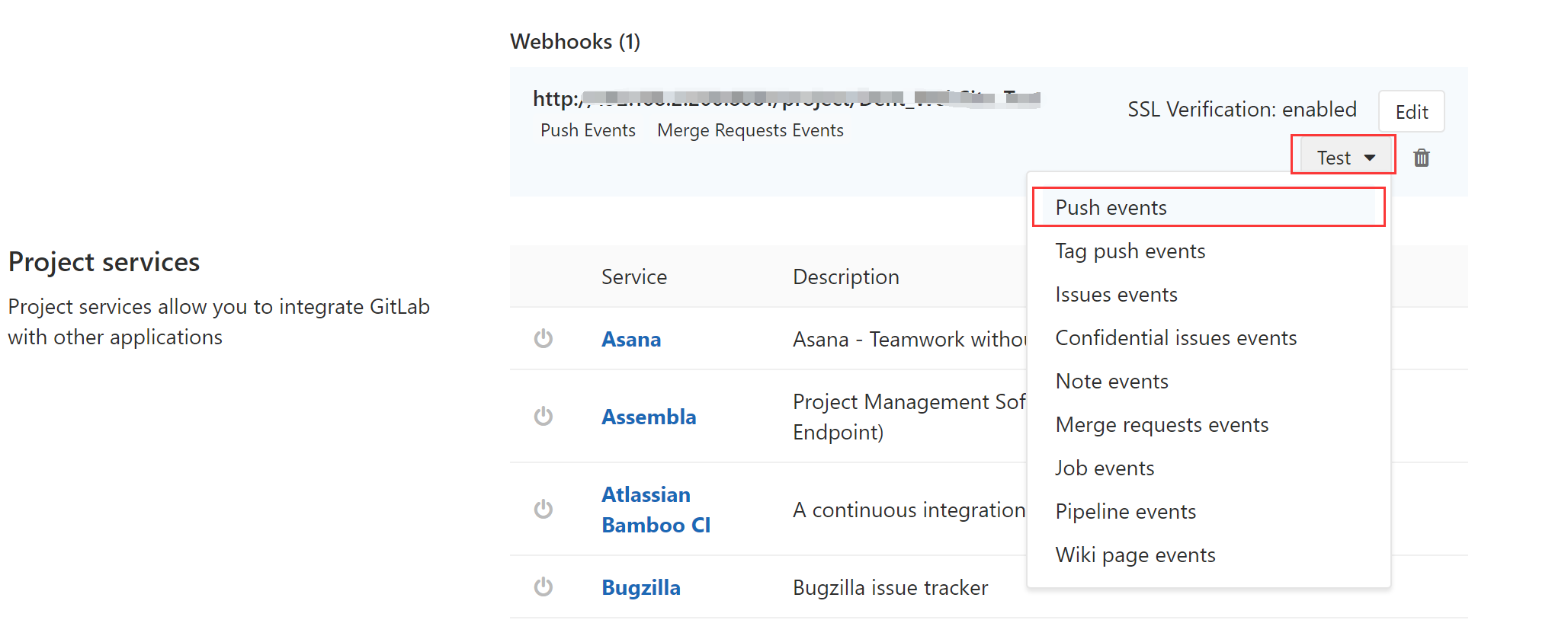Viewport: 1568px width, 620px height.
Task: Choose Note events from the list
Action: pos(1111,382)
